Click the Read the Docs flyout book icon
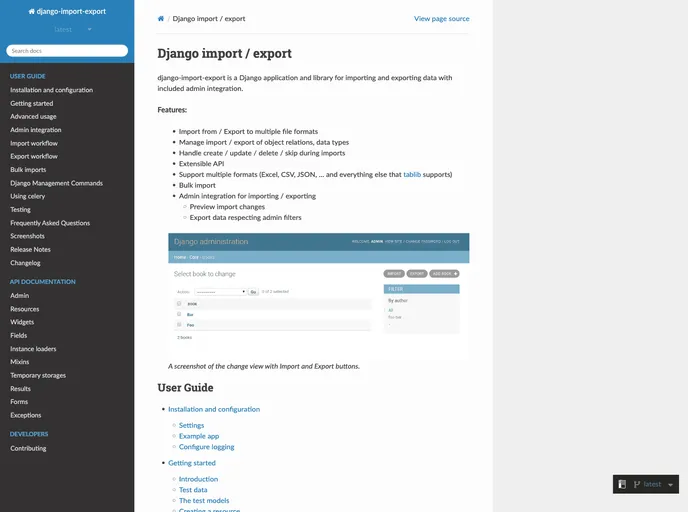 pyautogui.click(x=622, y=484)
